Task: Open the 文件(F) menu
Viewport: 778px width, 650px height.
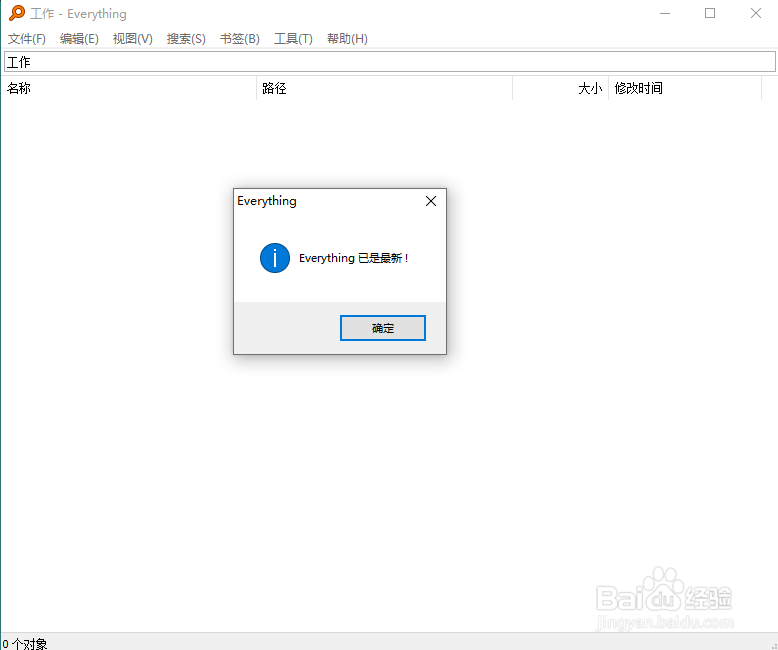Action: pyautogui.click(x=27, y=39)
